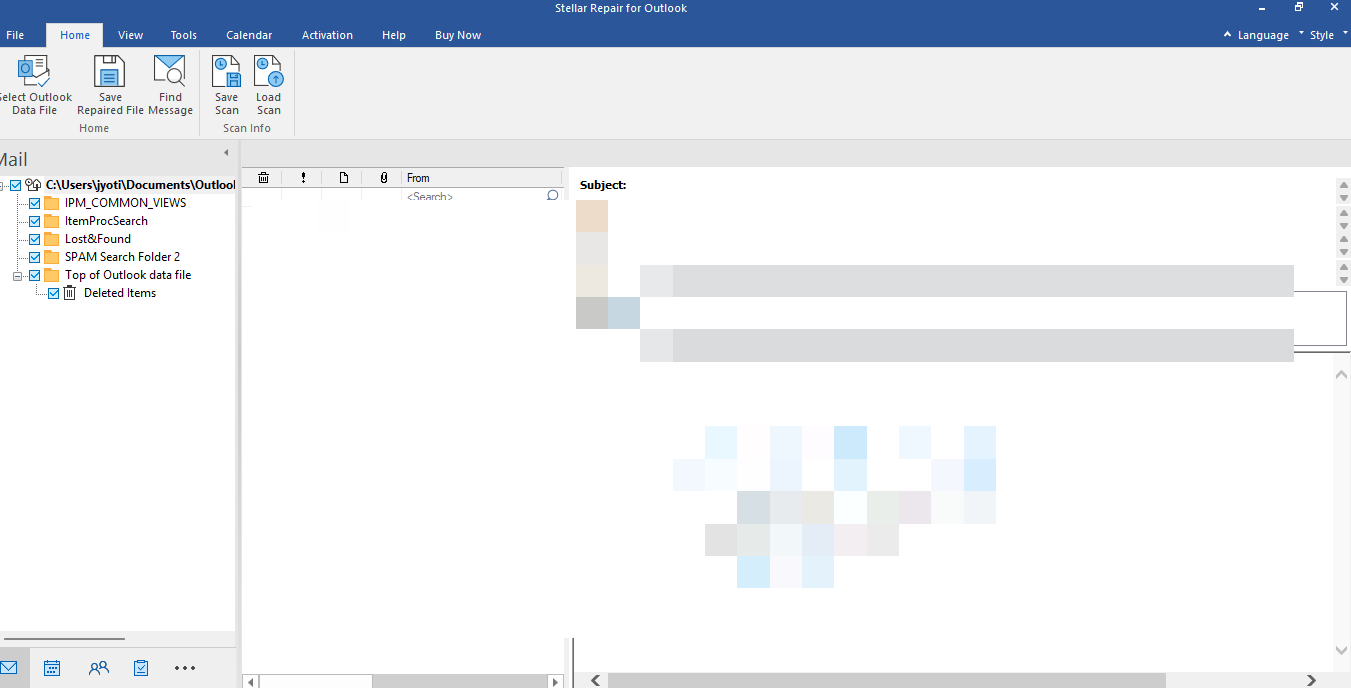1351x688 pixels.
Task: Open Buy Now tab
Action: click(458, 35)
